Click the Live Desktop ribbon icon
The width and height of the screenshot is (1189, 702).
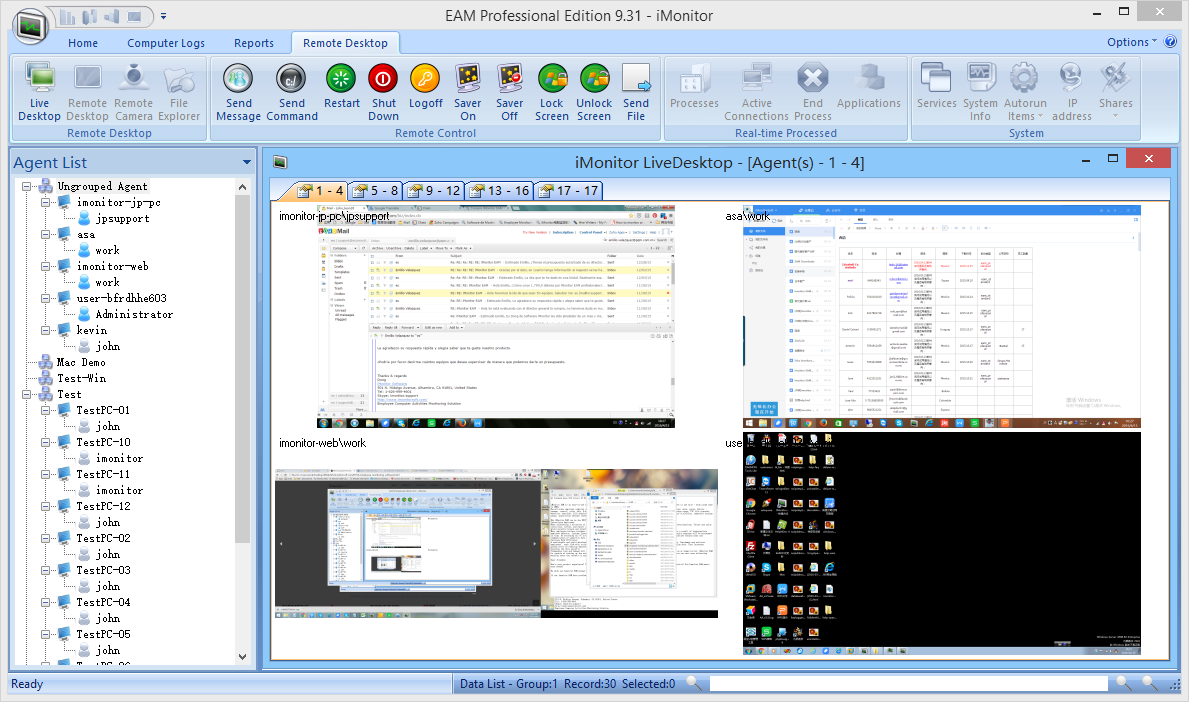[x=39, y=92]
